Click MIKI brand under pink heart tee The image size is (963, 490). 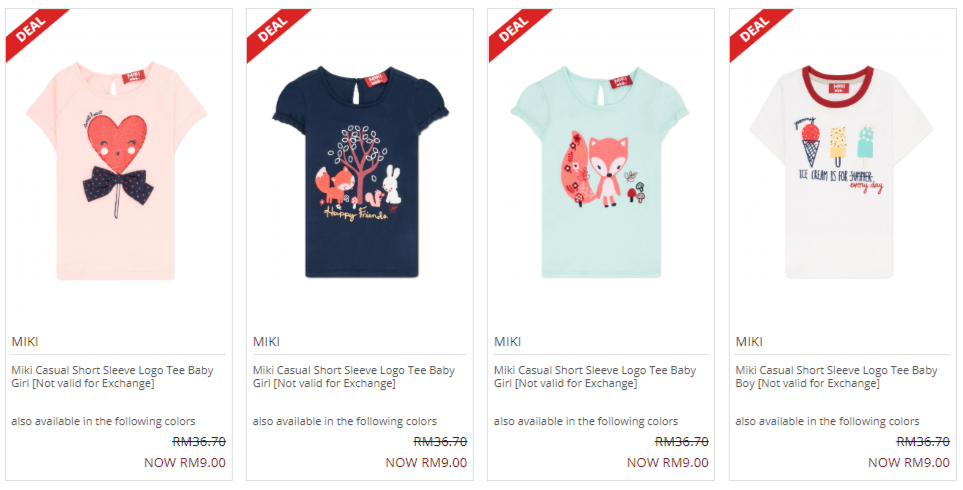(x=25, y=341)
